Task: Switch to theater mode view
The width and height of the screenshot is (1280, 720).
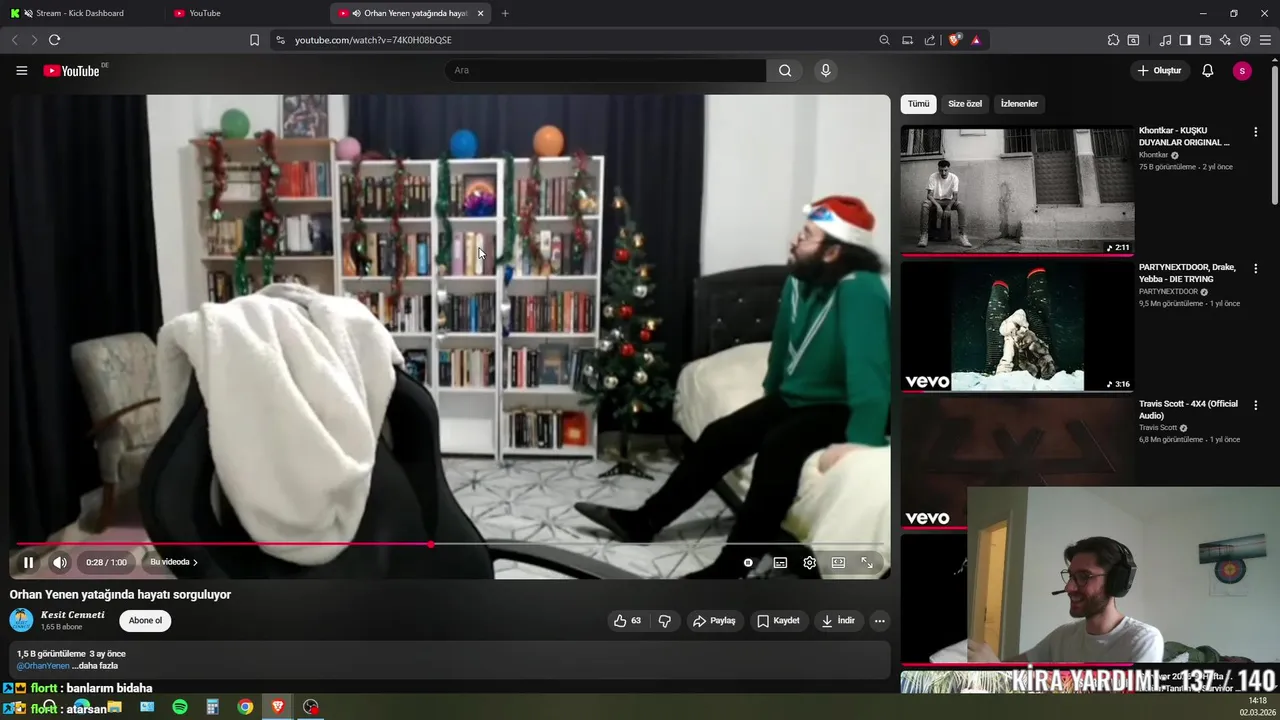Action: click(x=838, y=563)
